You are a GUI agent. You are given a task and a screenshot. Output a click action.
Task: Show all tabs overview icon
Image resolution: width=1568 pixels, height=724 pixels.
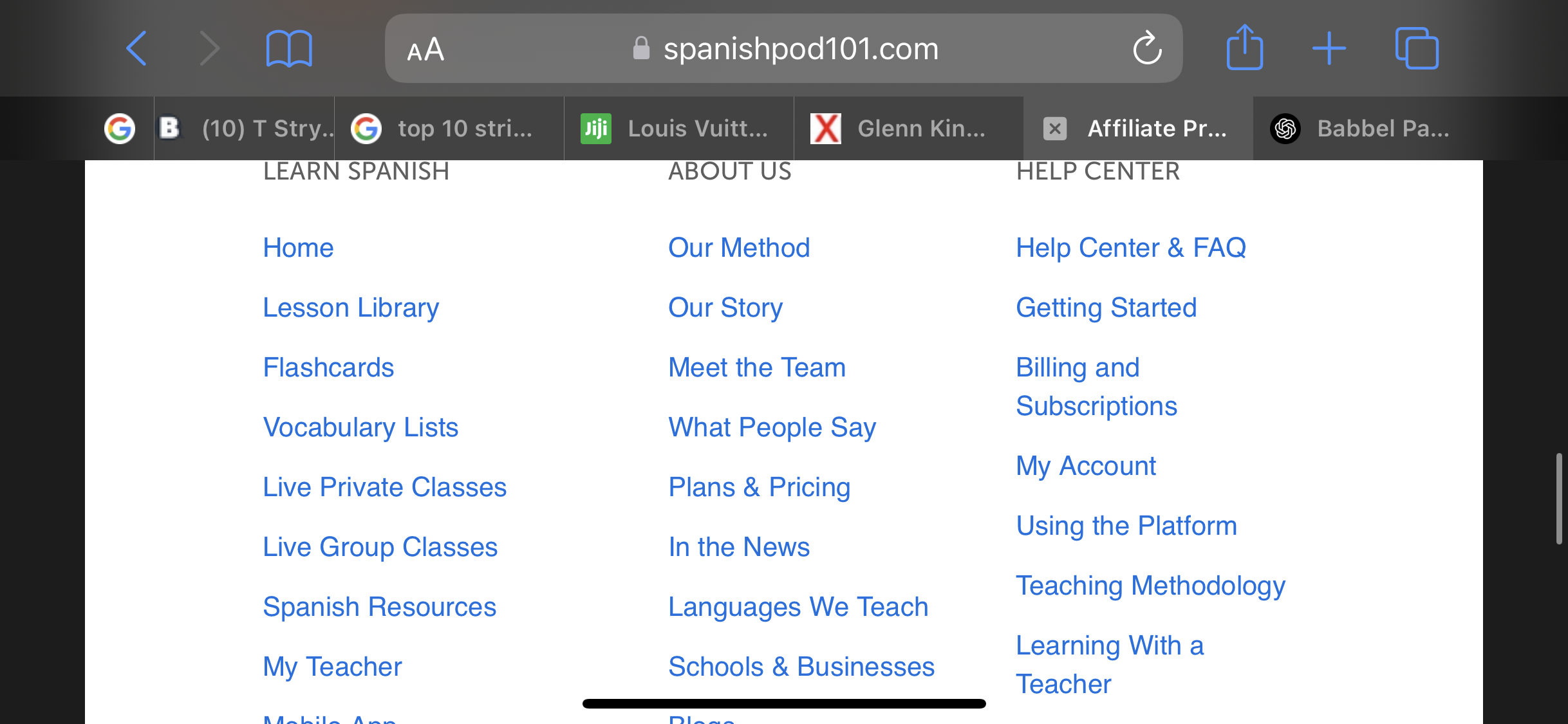pos(1416,48)
